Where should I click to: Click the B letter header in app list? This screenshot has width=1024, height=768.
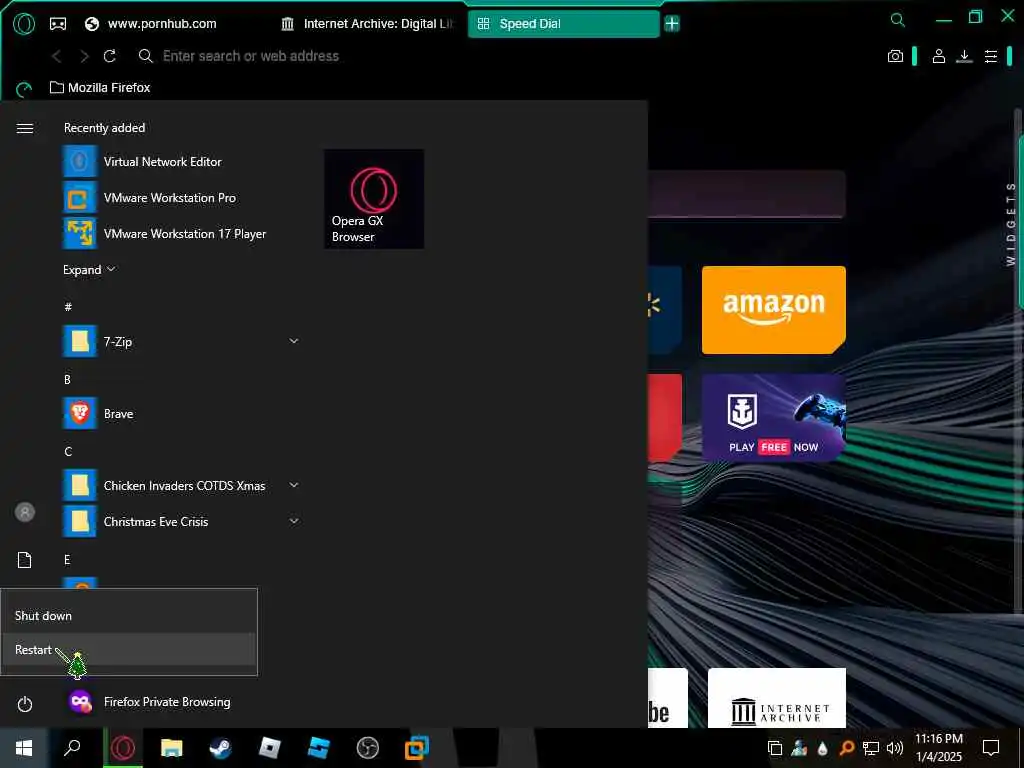point(67,379)
